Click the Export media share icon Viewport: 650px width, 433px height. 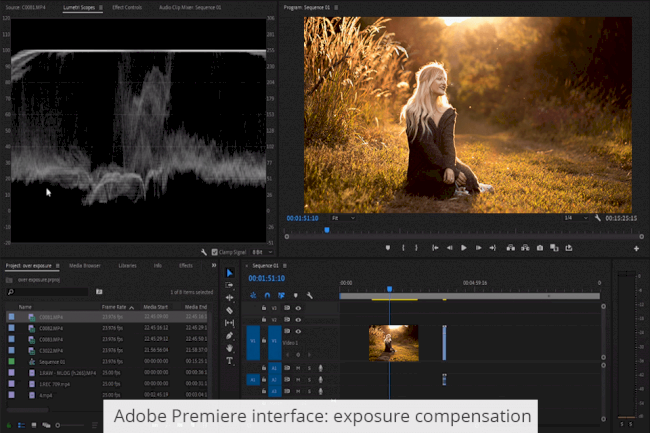[x=569, y=248]
